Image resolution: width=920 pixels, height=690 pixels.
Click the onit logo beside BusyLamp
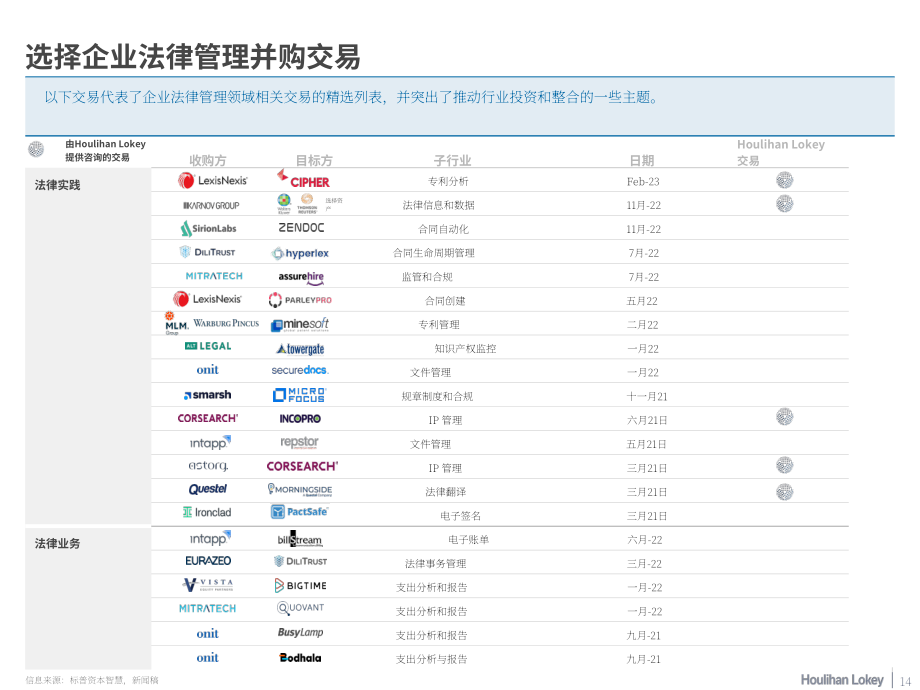pyautogui.click(x=207, y=634)
